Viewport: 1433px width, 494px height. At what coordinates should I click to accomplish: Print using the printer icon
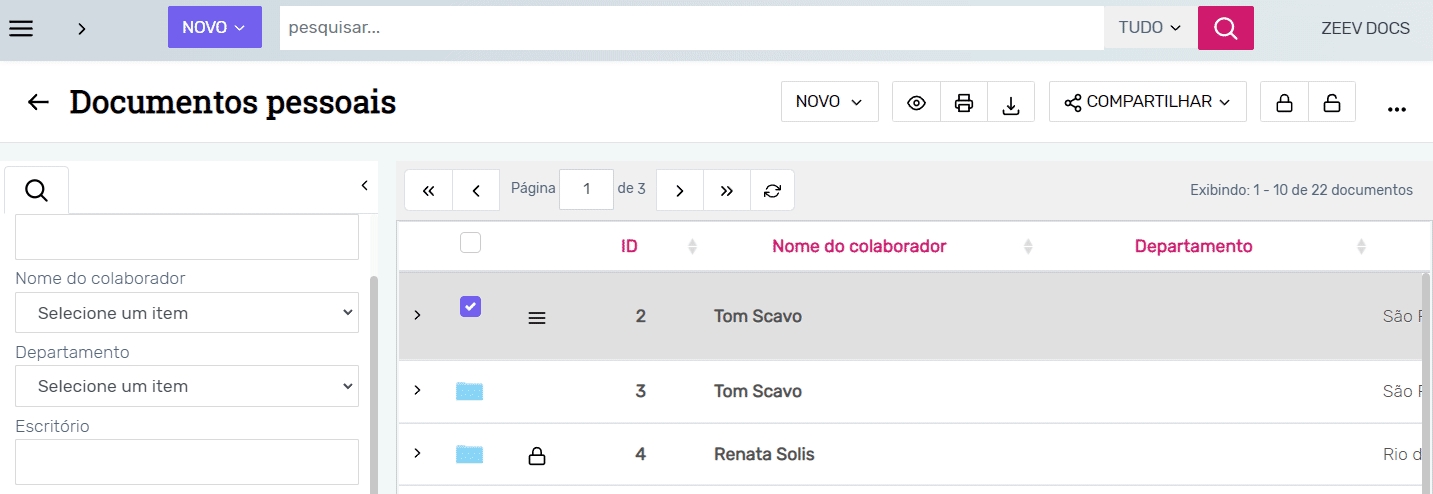click(964, 102)
